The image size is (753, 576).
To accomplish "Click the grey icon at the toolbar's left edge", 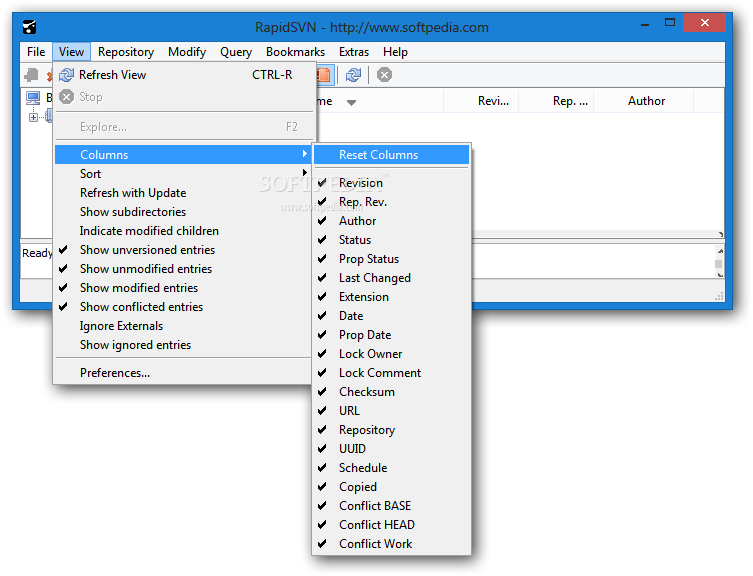I will [31, 75].
